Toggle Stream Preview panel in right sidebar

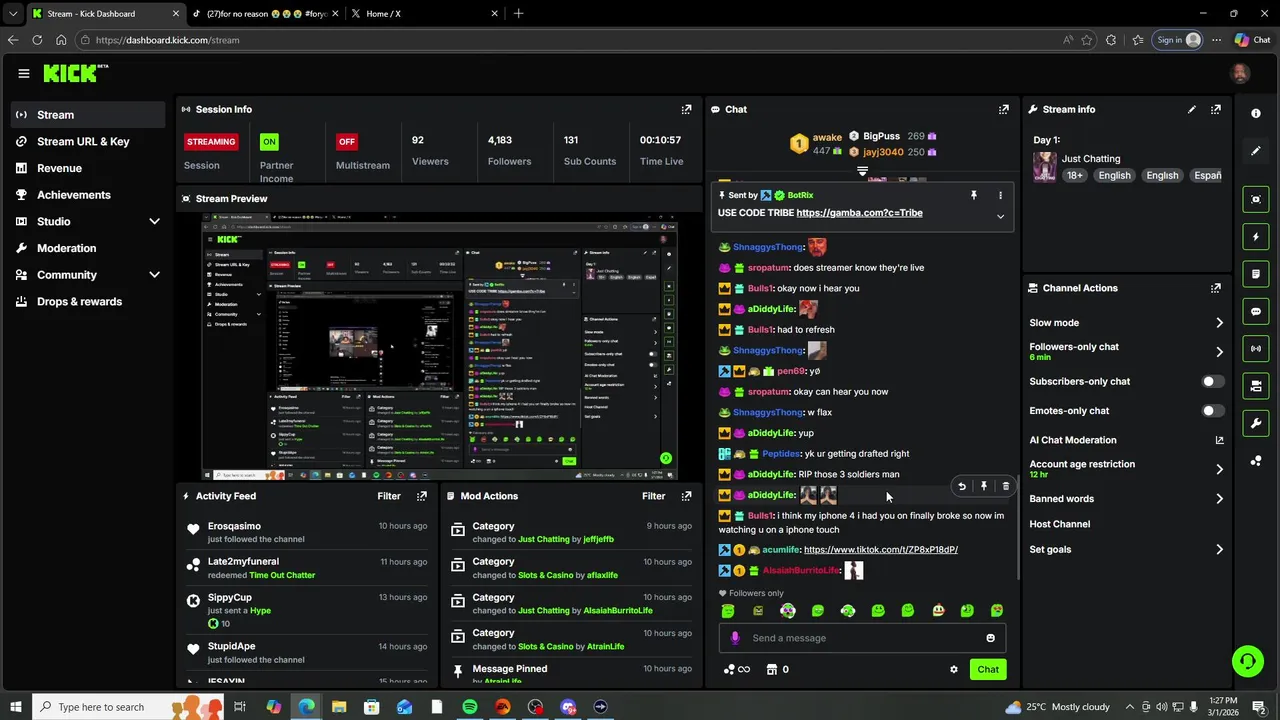click(x=1256, y=199)
